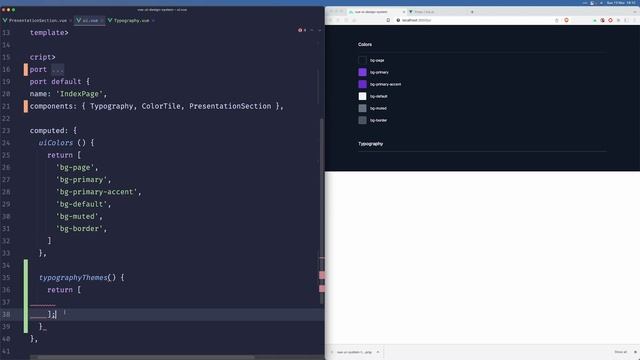Open a new browser tab
This screenshot has width=640, height=360.
pos(472,12)
